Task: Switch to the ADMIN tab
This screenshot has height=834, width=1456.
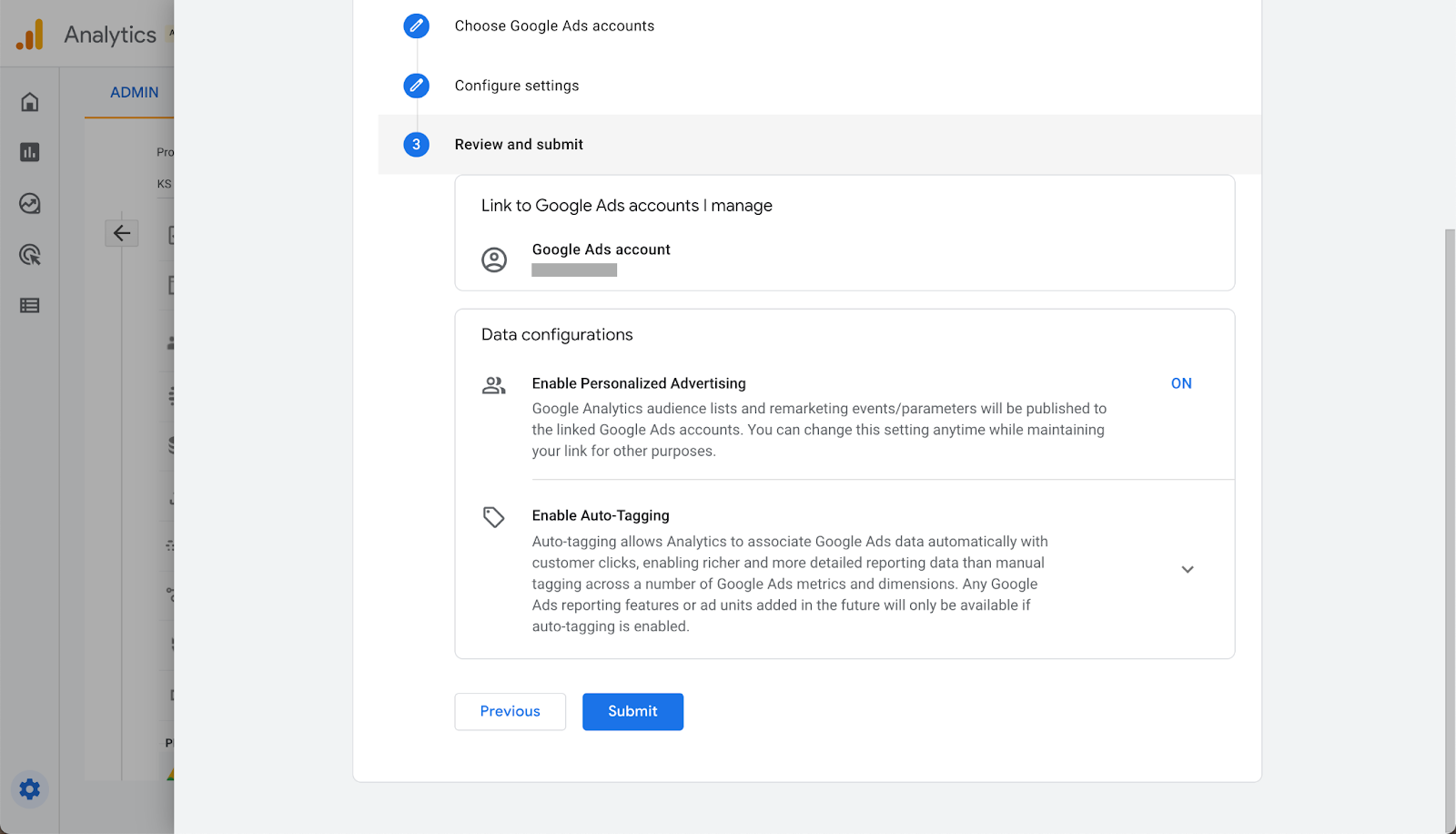Action: (x=134, y=93)
